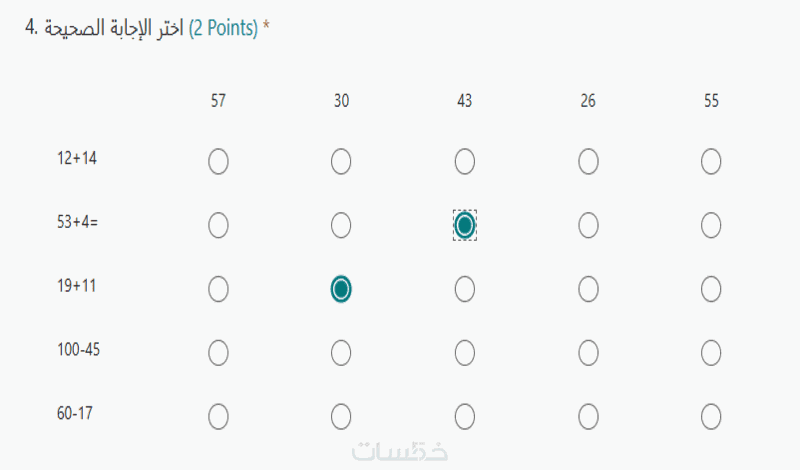Select 26 for the 12+14 row
Image resolution: width=800 pixels, height=470 pixels.
pos(588,161)
